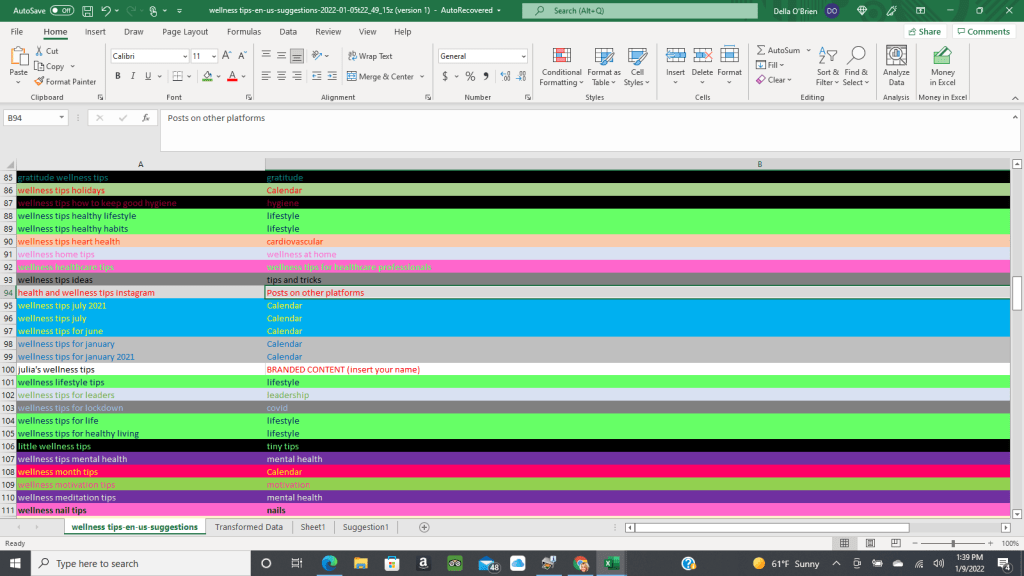This screenshot has height=576, width=1024.
Task: Open the Comments pane button
Action: point(982,31)
